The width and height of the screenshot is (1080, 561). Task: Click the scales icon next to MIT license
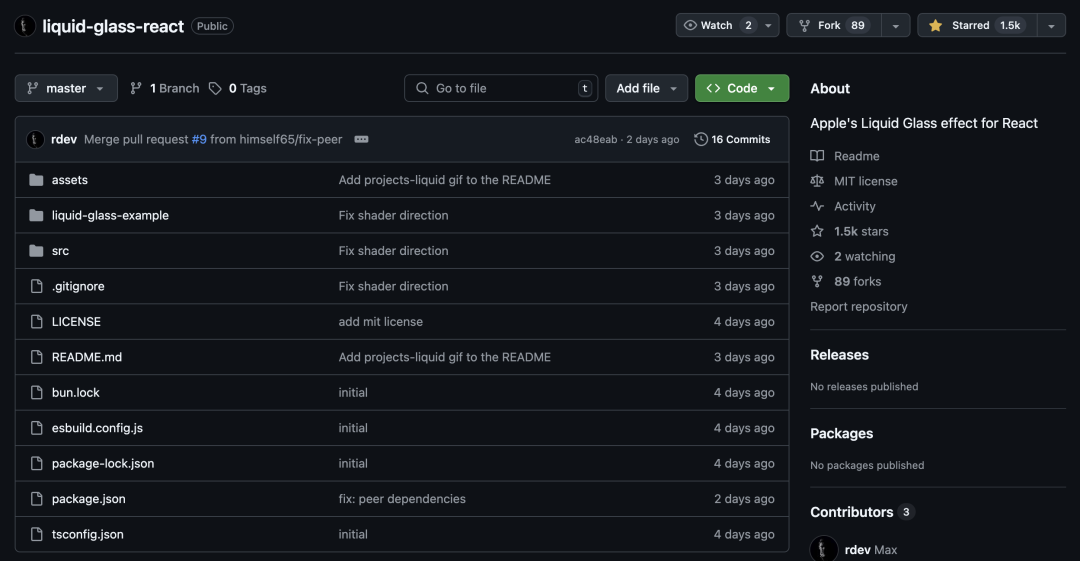817,181
